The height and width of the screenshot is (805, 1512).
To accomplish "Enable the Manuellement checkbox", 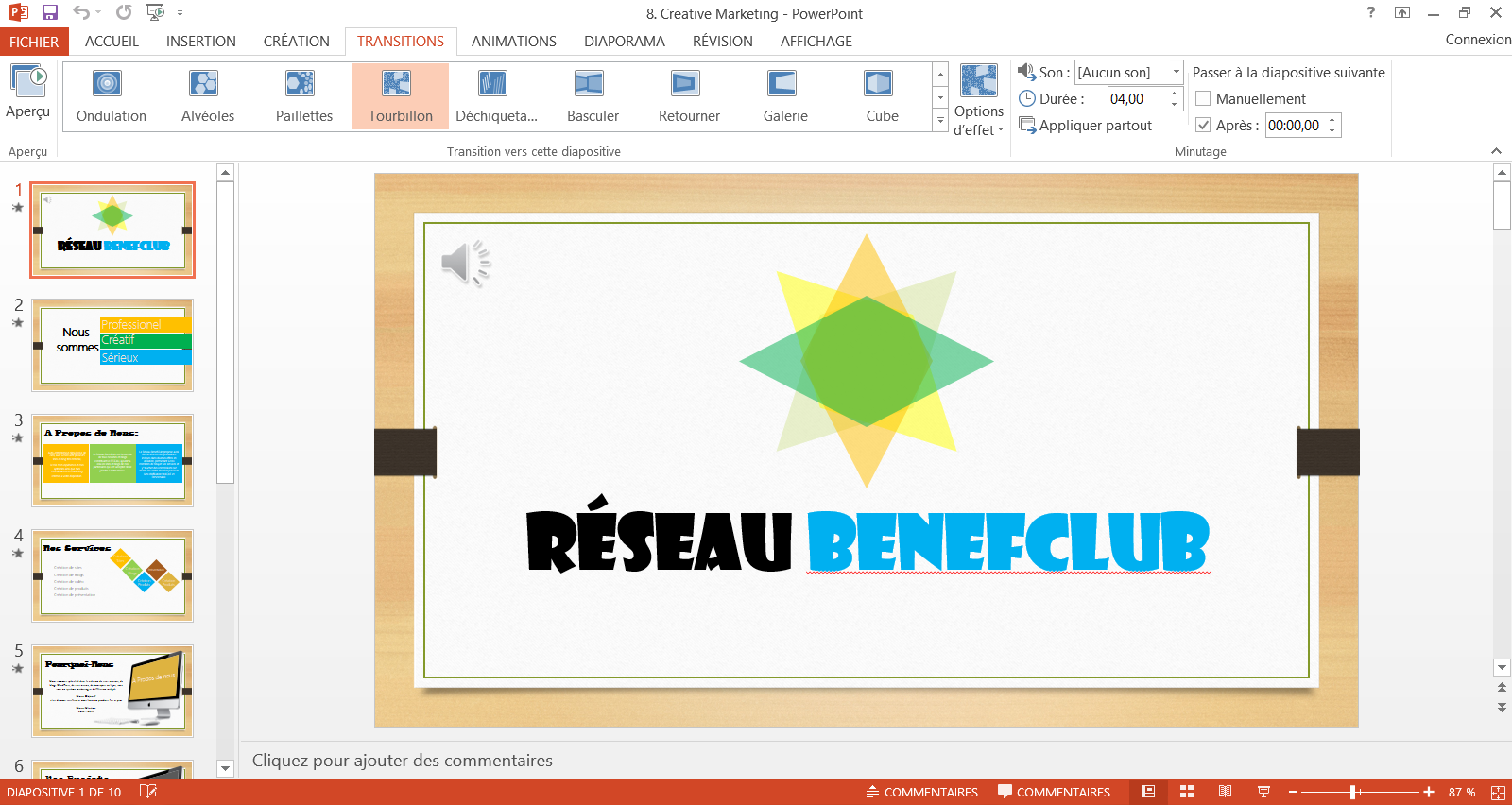I will click(x=1203, y=98).
